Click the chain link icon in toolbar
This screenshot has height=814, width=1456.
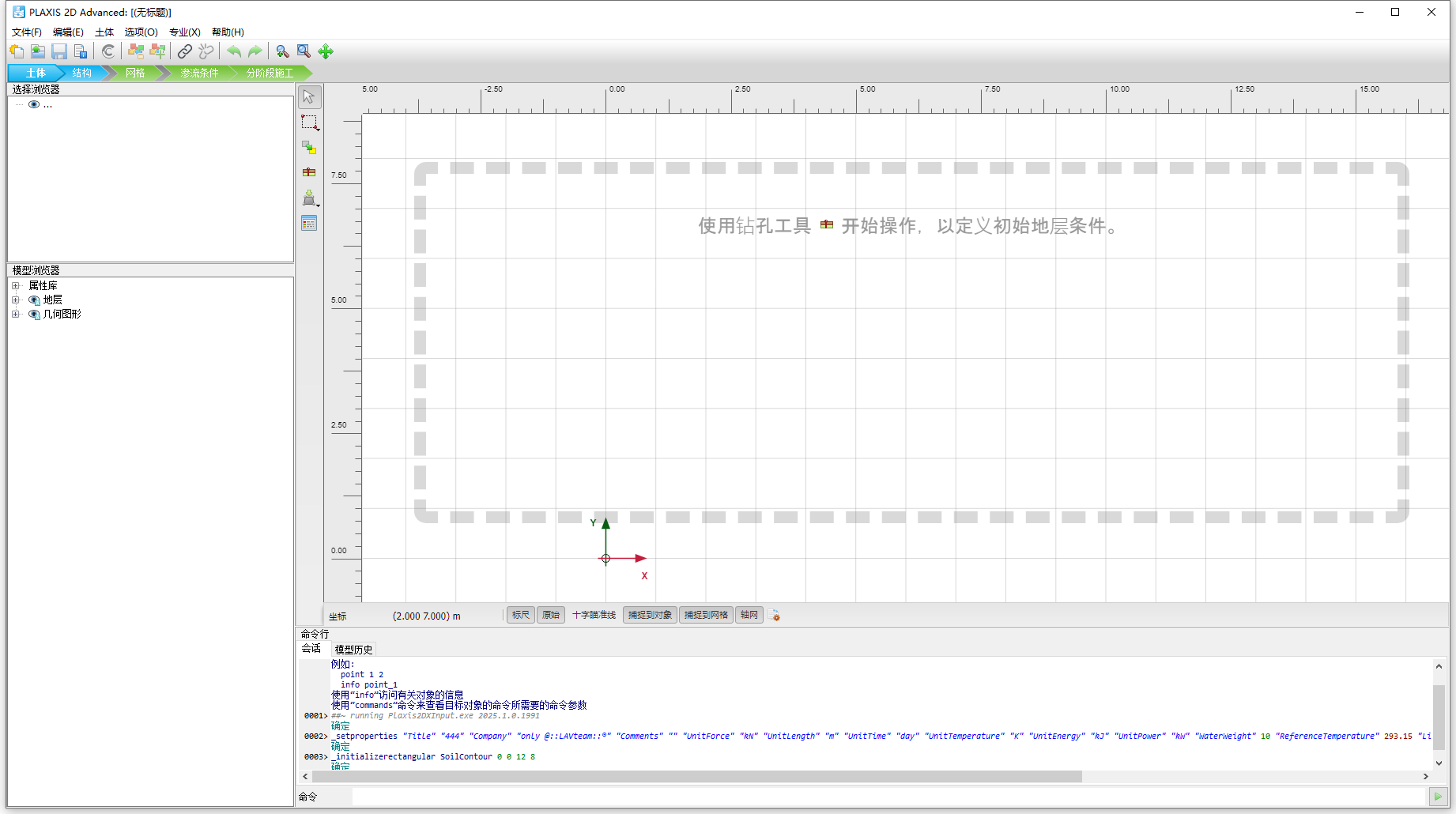click(185, 51)
